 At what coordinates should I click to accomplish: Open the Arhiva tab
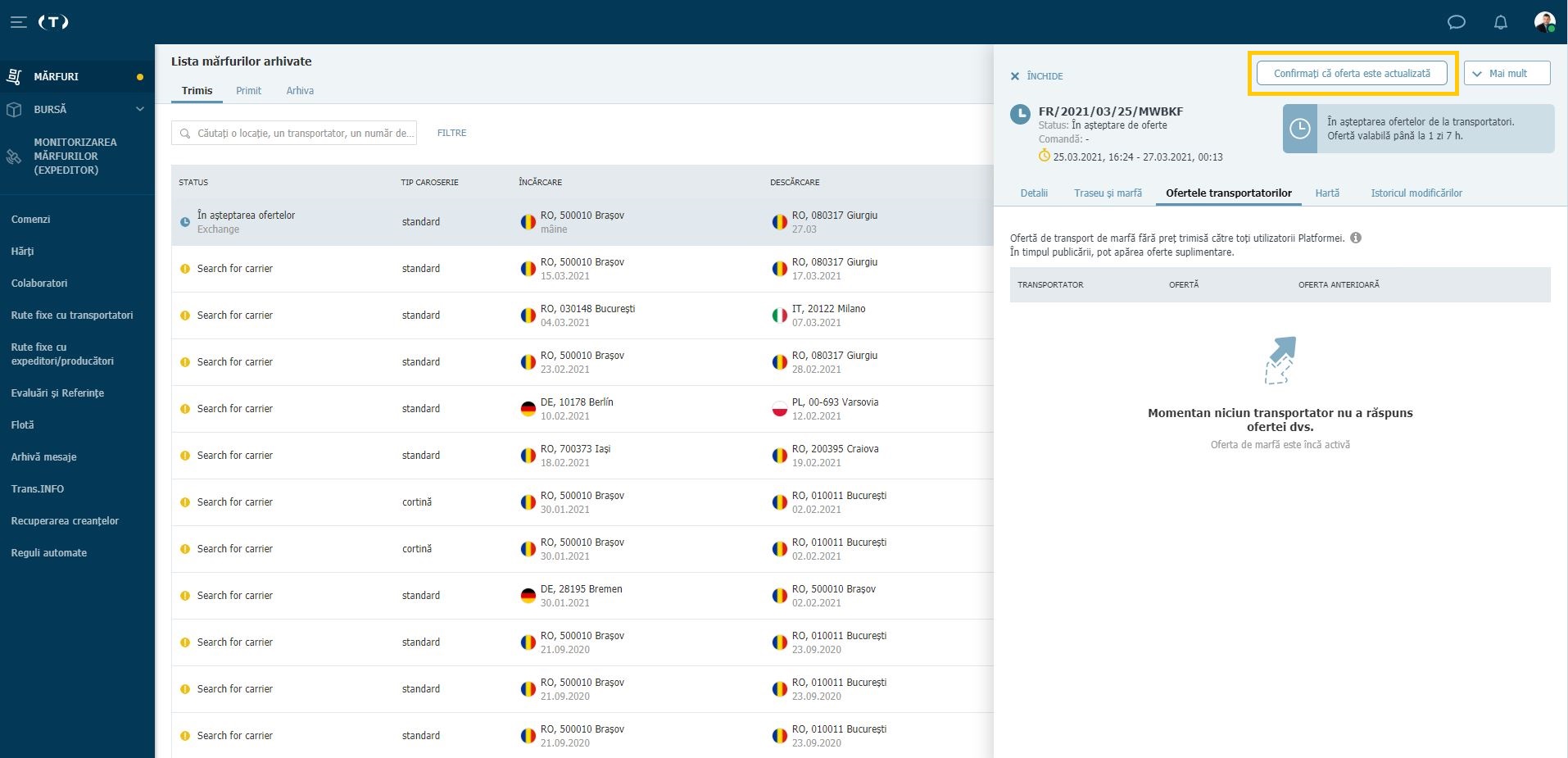pyautogui.click(x=300, y=91)
